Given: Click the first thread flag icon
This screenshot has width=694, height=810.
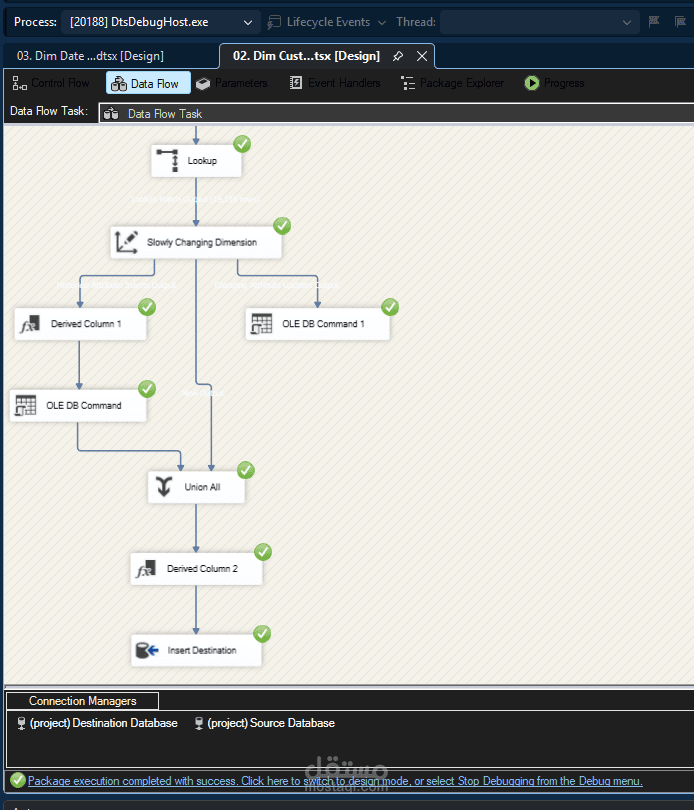Looking at the screenshot, I should [654, 22].
